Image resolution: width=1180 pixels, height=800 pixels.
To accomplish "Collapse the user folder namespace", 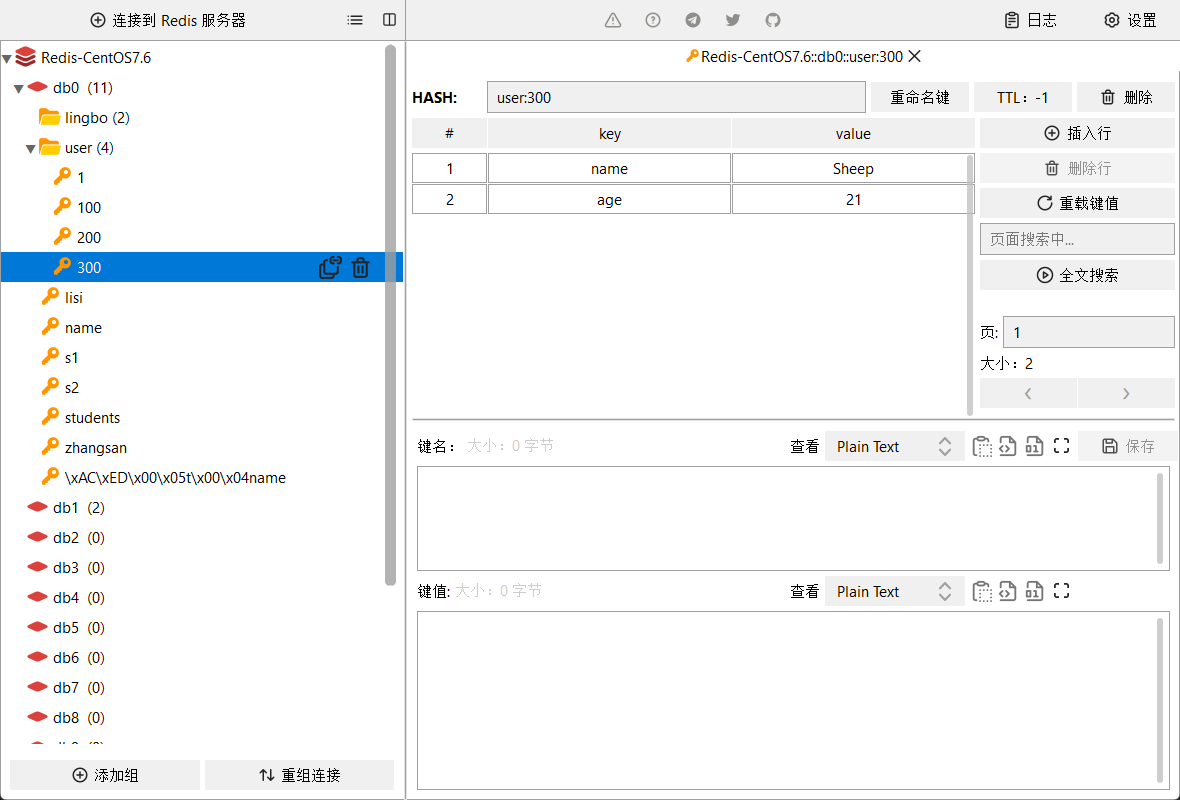I will point(31,149).
